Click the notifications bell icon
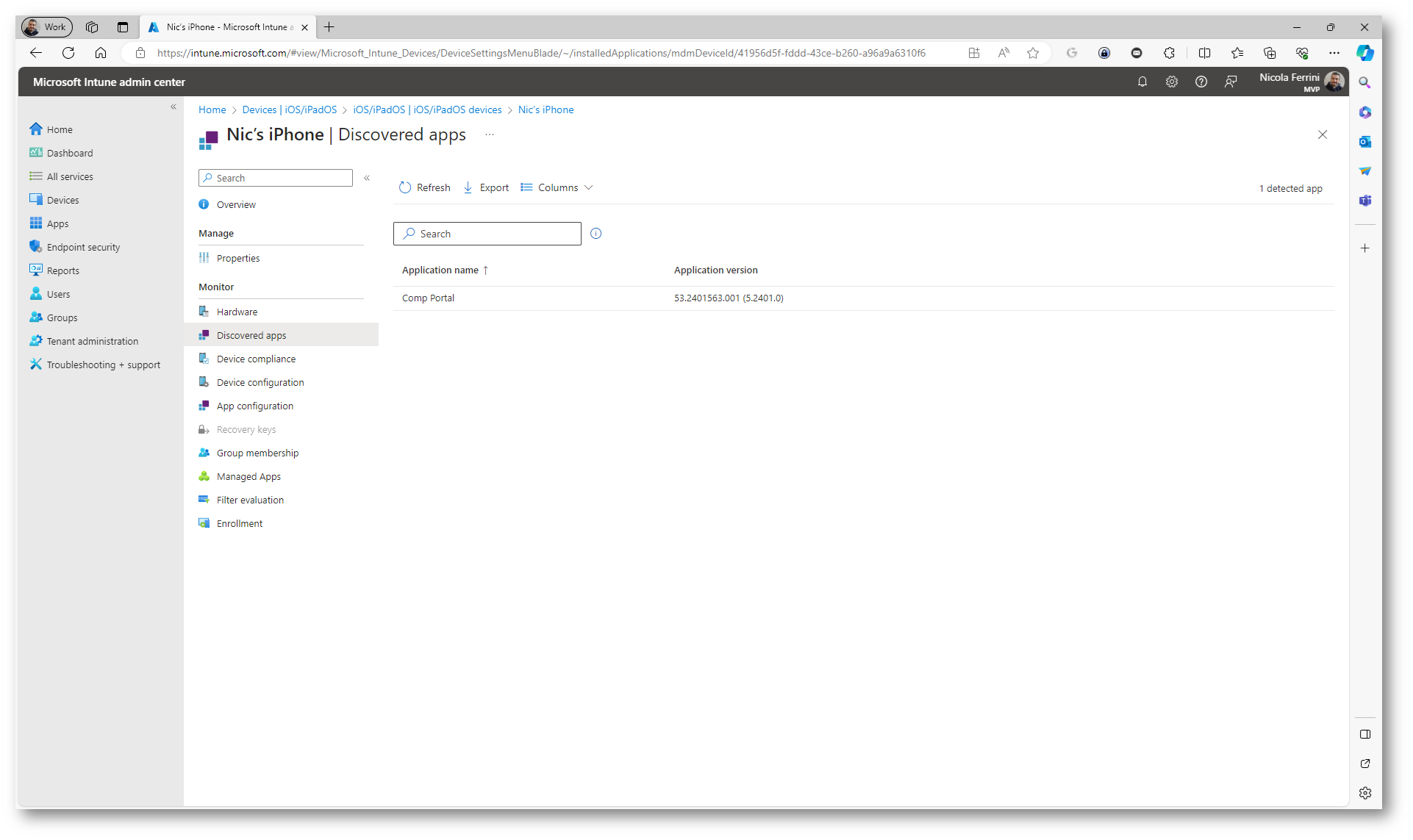1413x840 pixels. pos(1142,82)
